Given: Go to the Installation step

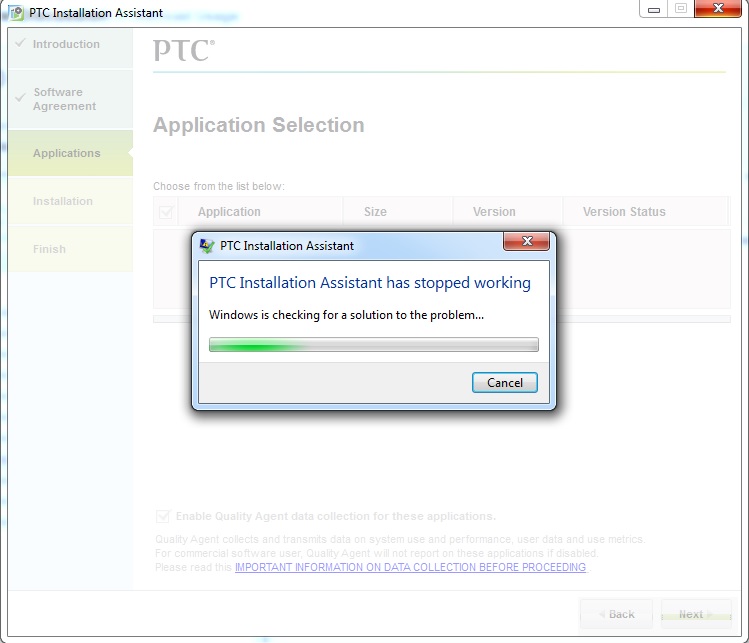Looking at the screenshot, I should pyautogui.click(x=70, y=201).
